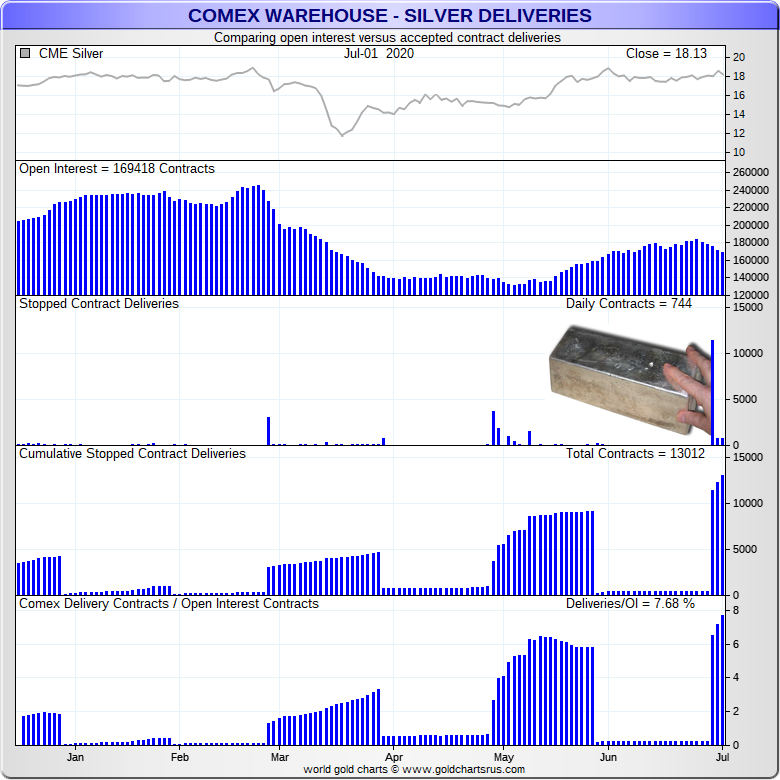The width and height of the screenshot is (780, 780).
Task: Click the Daily Contracts = 744 value
Action: pyautogui.click(x=629, y=303)
